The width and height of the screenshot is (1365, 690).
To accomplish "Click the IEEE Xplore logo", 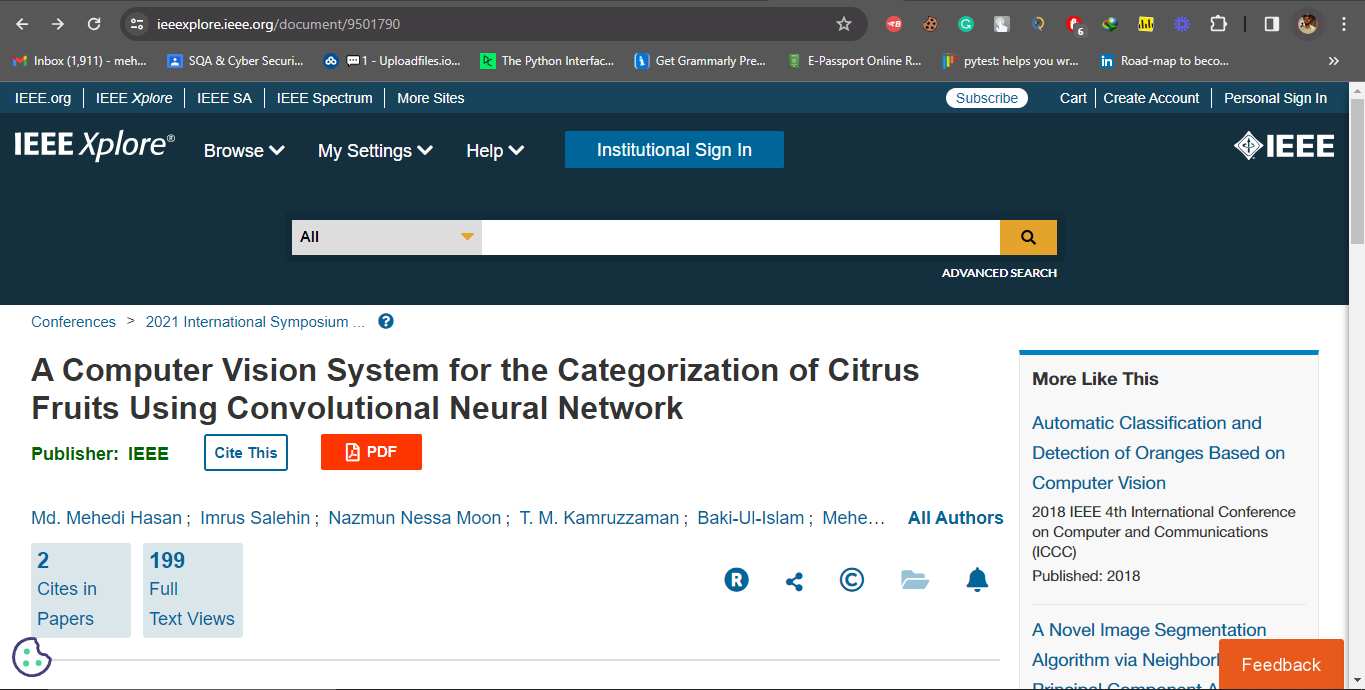I will (94, 146).
